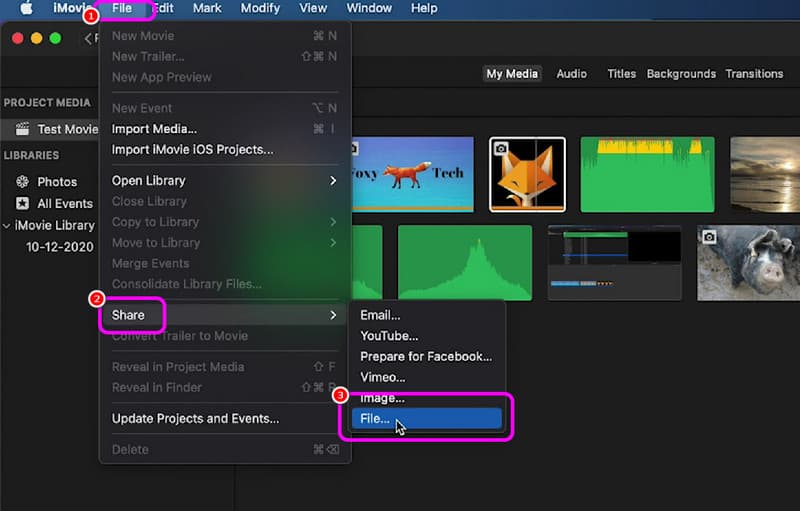Select the orange fox photo thumbnail
Screen dimensions: 800x511
[527, 174]
